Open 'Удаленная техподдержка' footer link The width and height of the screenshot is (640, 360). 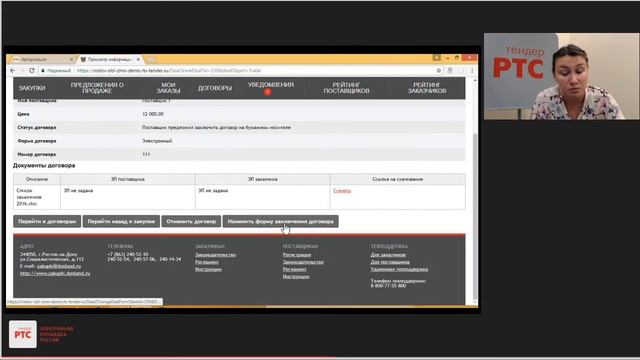pos(399,269)
